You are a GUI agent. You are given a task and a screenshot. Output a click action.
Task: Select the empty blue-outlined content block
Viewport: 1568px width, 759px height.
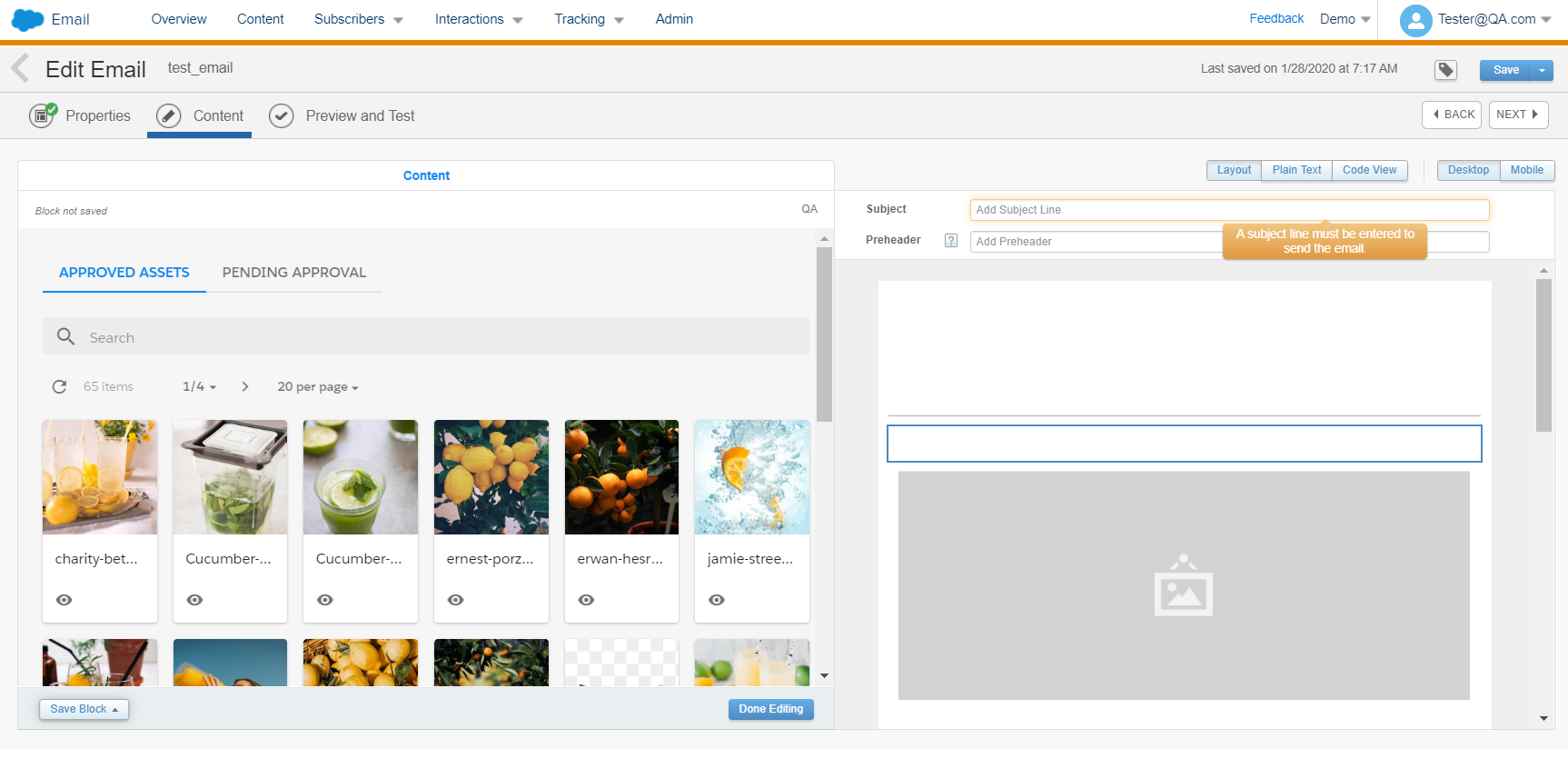1184,444
